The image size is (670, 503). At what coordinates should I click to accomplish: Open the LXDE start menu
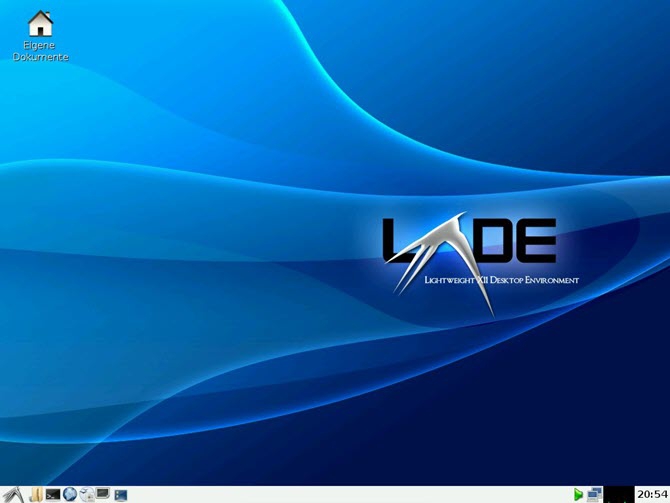coord(13,495)
